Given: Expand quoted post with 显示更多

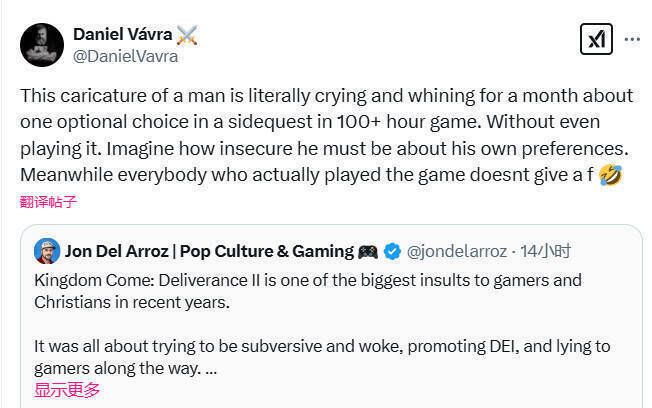Looking at the screenshot, I should (x=67, y=390).
